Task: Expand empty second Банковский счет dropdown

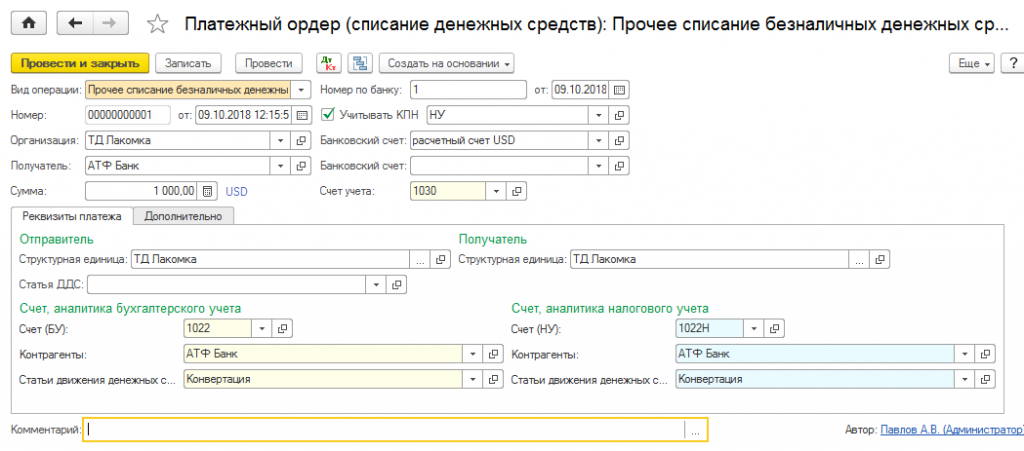Action: [598, 166]
